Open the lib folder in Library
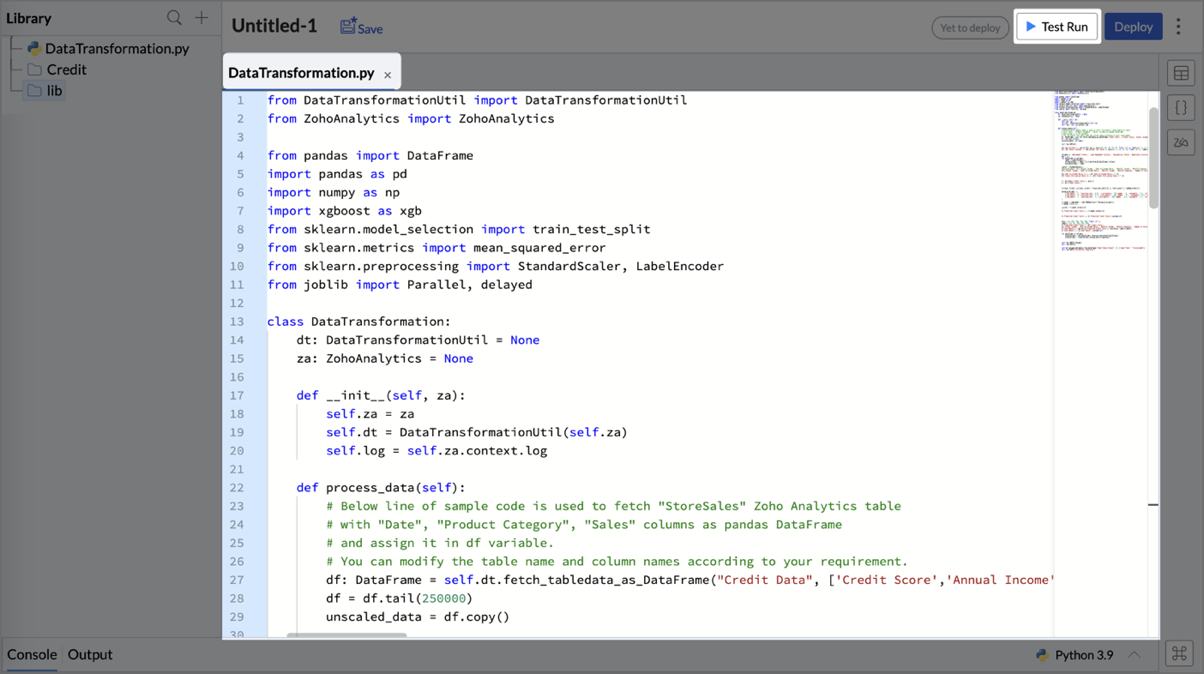The height and width of the screenshot is (674, 1204). (x=45, y=90)
